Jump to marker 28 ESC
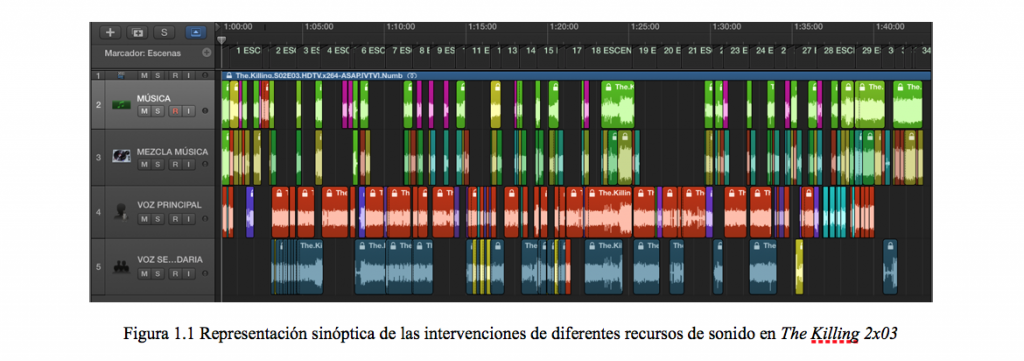 (839, 50)
